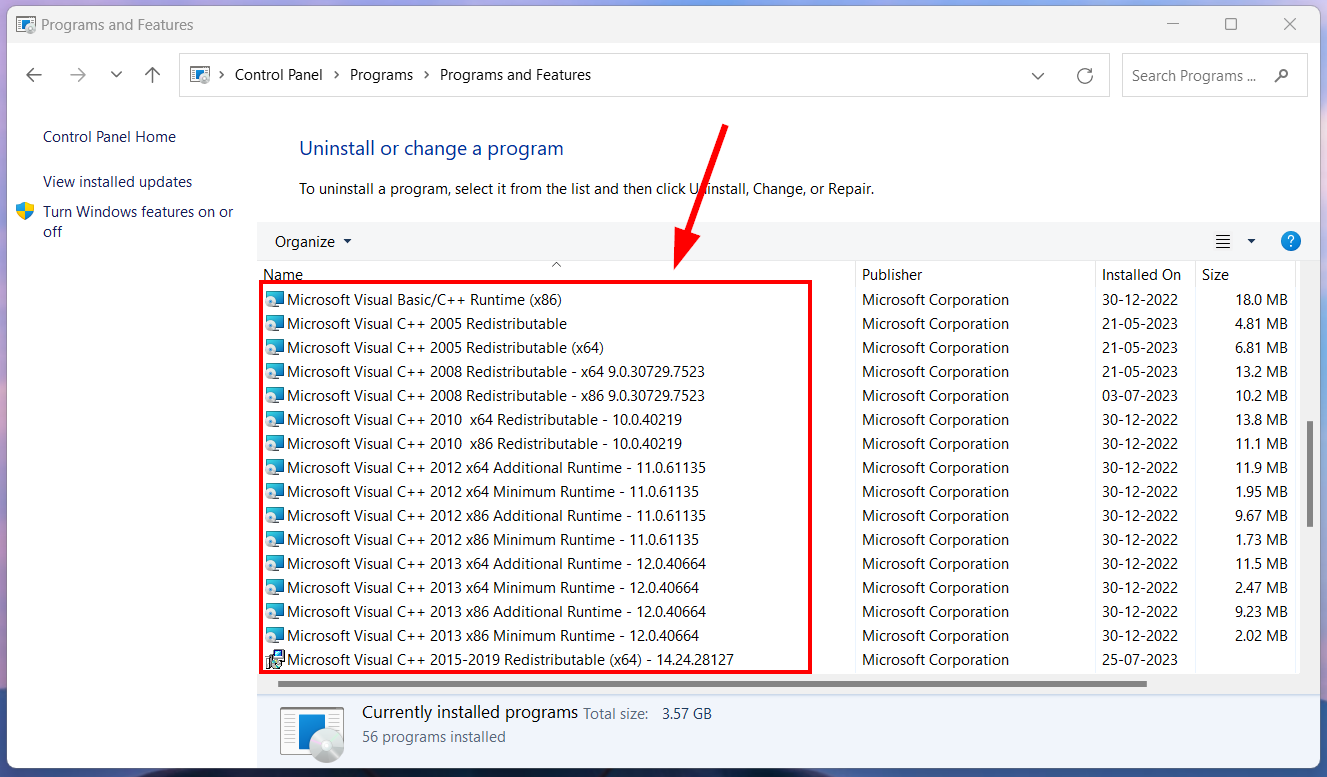Go up one level with the up arrow
This screenshot has height=777, width=1327.
coord(152,75)
